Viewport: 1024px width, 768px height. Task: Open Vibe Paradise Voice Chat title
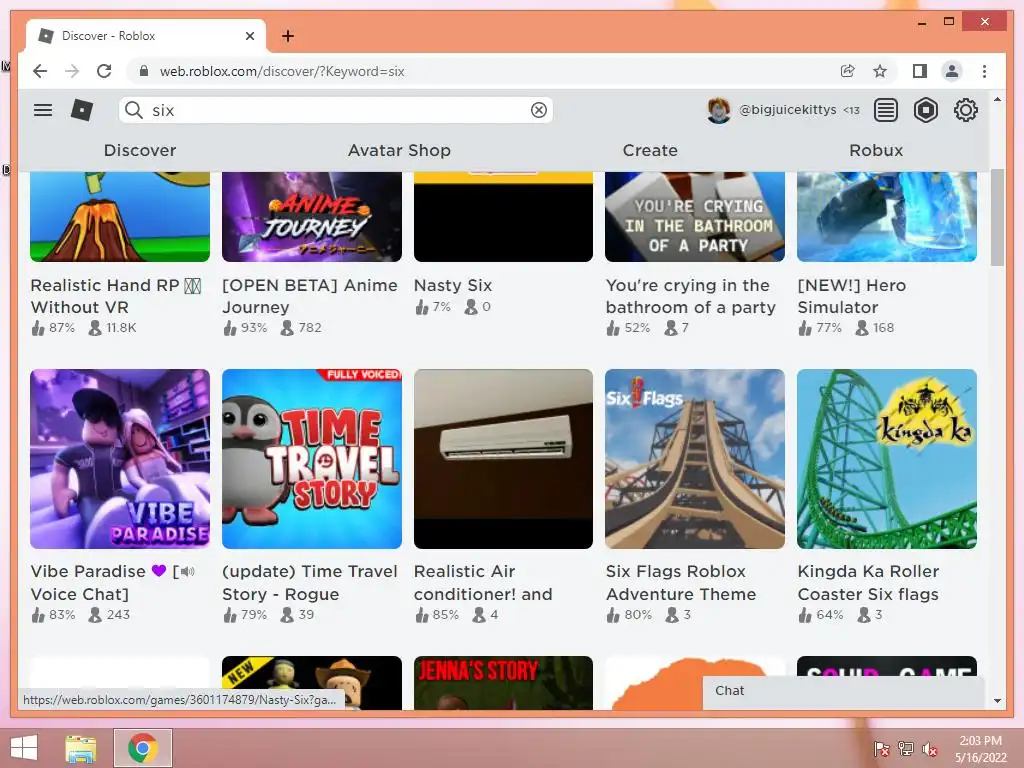click(x=112, y=583)
